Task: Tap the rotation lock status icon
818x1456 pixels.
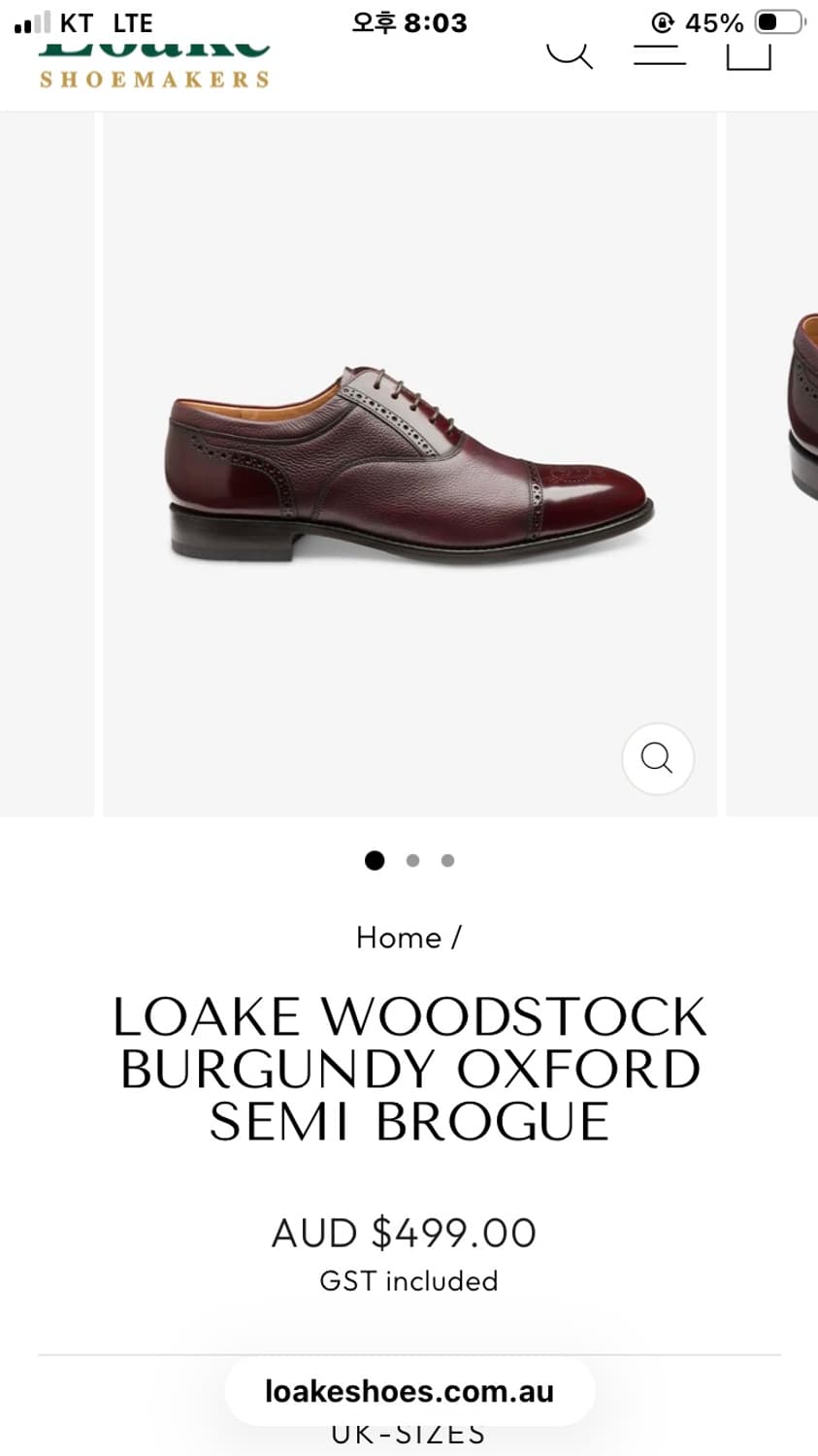Action: point(663,22)
